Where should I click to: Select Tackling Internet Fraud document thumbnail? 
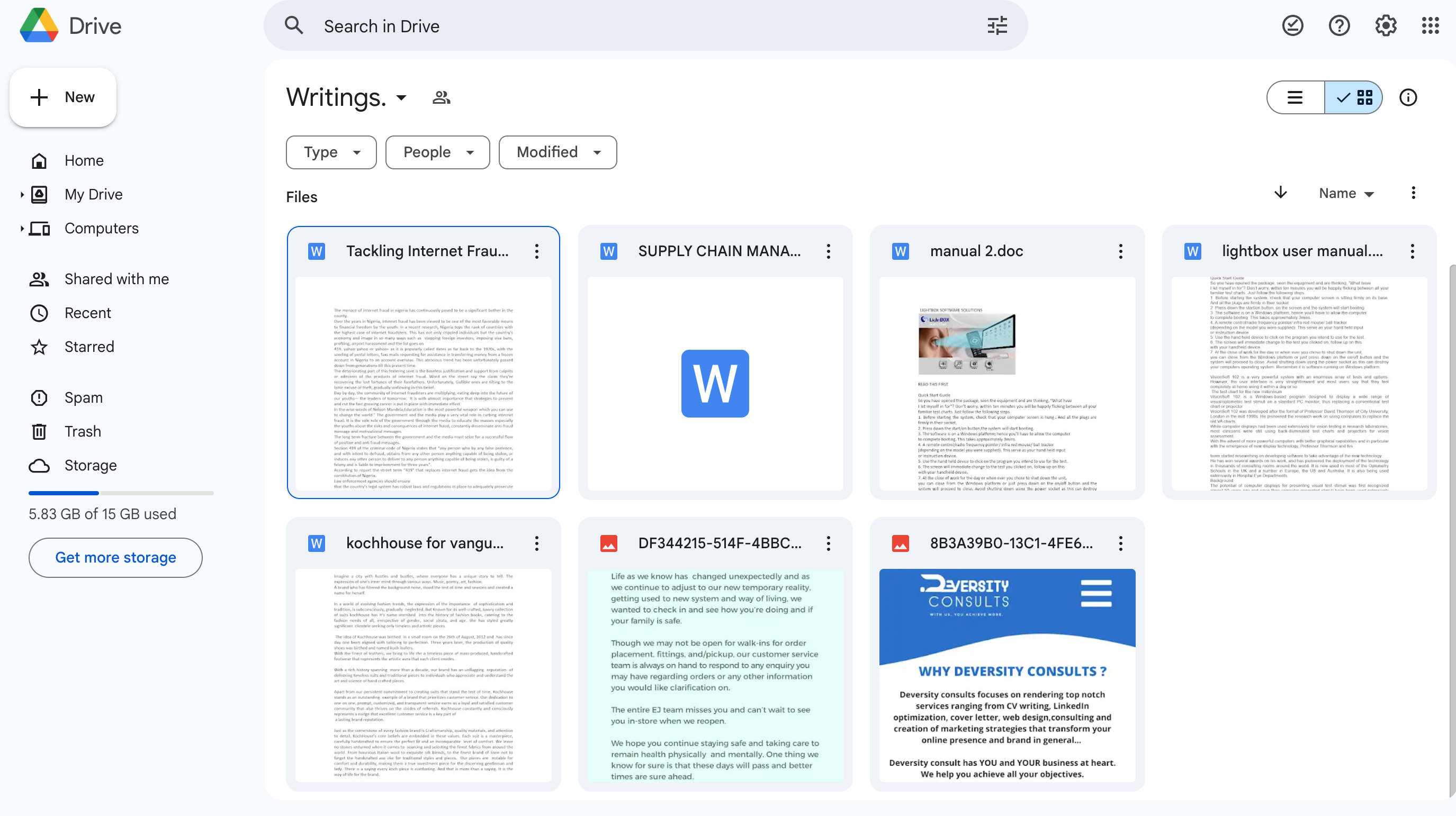424,384
